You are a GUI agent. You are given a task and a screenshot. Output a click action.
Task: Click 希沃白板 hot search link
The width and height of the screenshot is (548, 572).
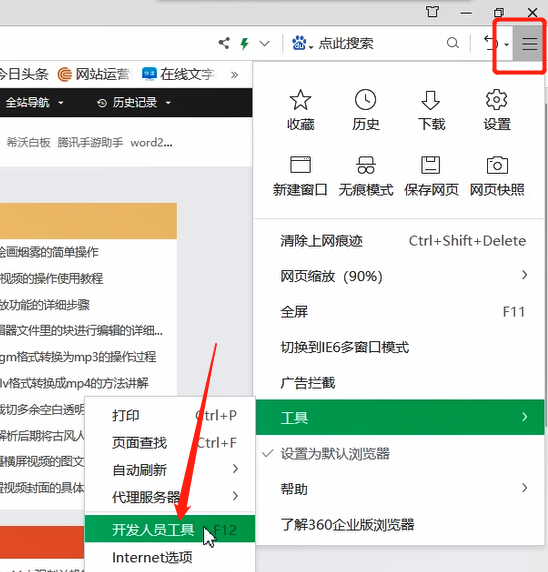pyautogui.click(x=28, y=142)
